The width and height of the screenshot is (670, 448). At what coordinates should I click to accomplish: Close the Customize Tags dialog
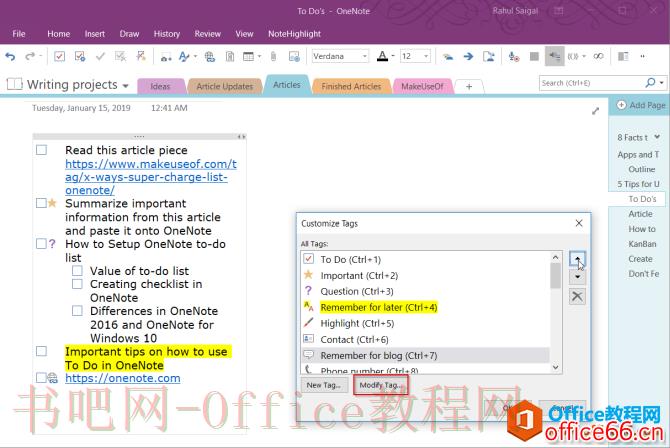(x=579, y=223)
